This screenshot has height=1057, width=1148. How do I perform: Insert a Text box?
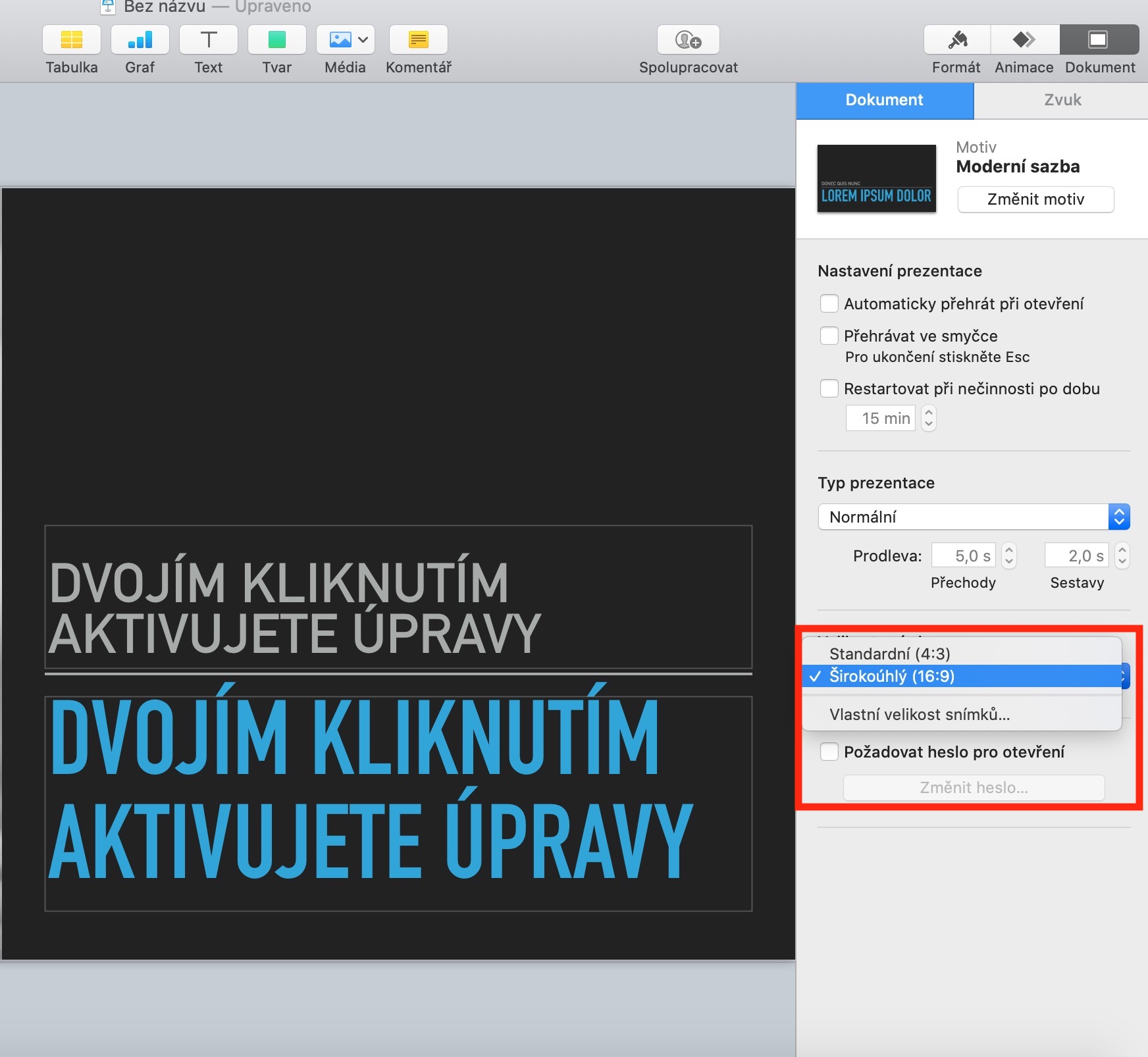click(208, 40)
